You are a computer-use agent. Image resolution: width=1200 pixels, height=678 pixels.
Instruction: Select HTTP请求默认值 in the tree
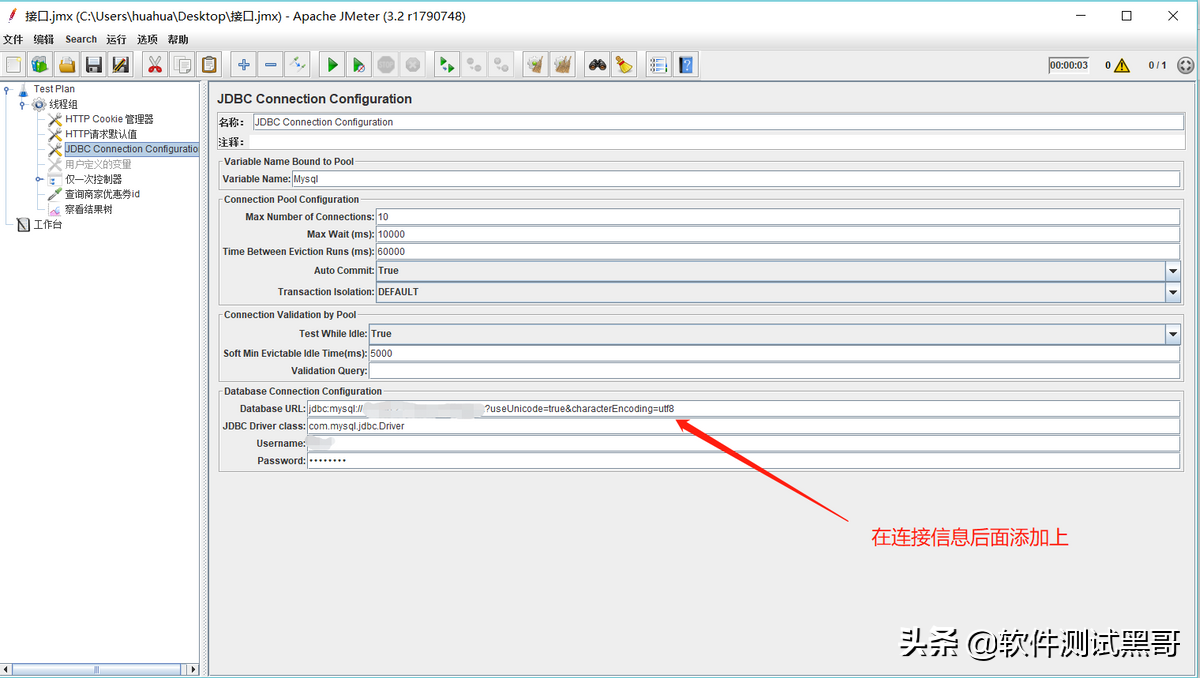[101, 134]
